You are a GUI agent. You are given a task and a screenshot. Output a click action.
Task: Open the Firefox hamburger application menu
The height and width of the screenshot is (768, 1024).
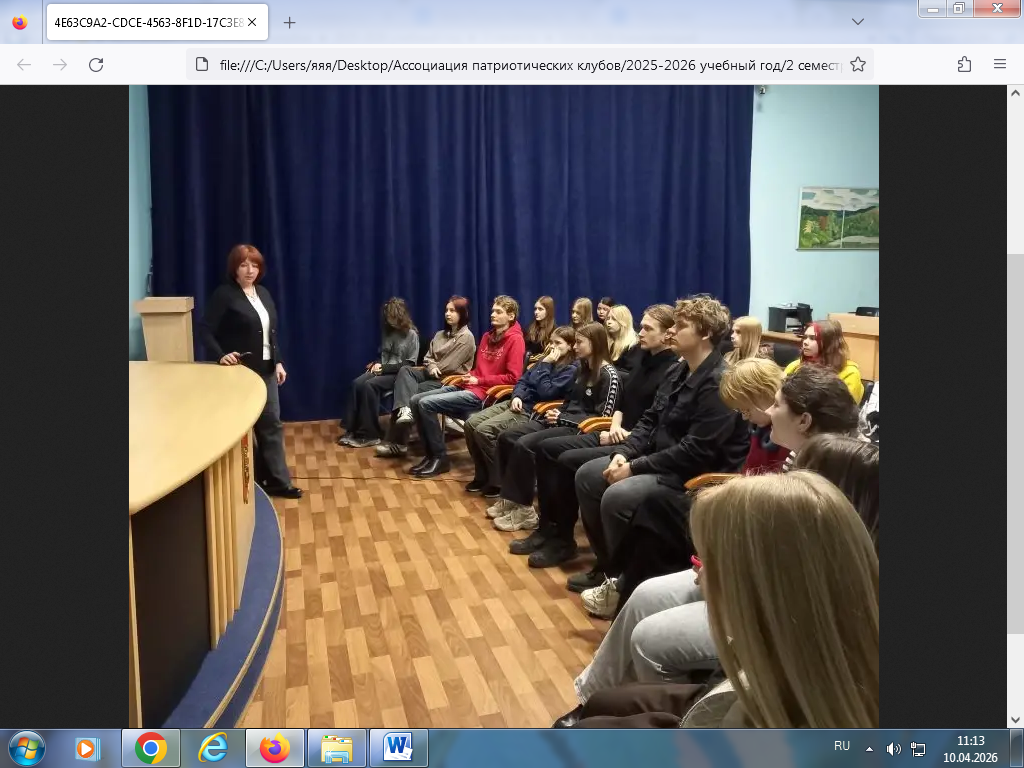pyautogui.click(x=1000, y=65)
